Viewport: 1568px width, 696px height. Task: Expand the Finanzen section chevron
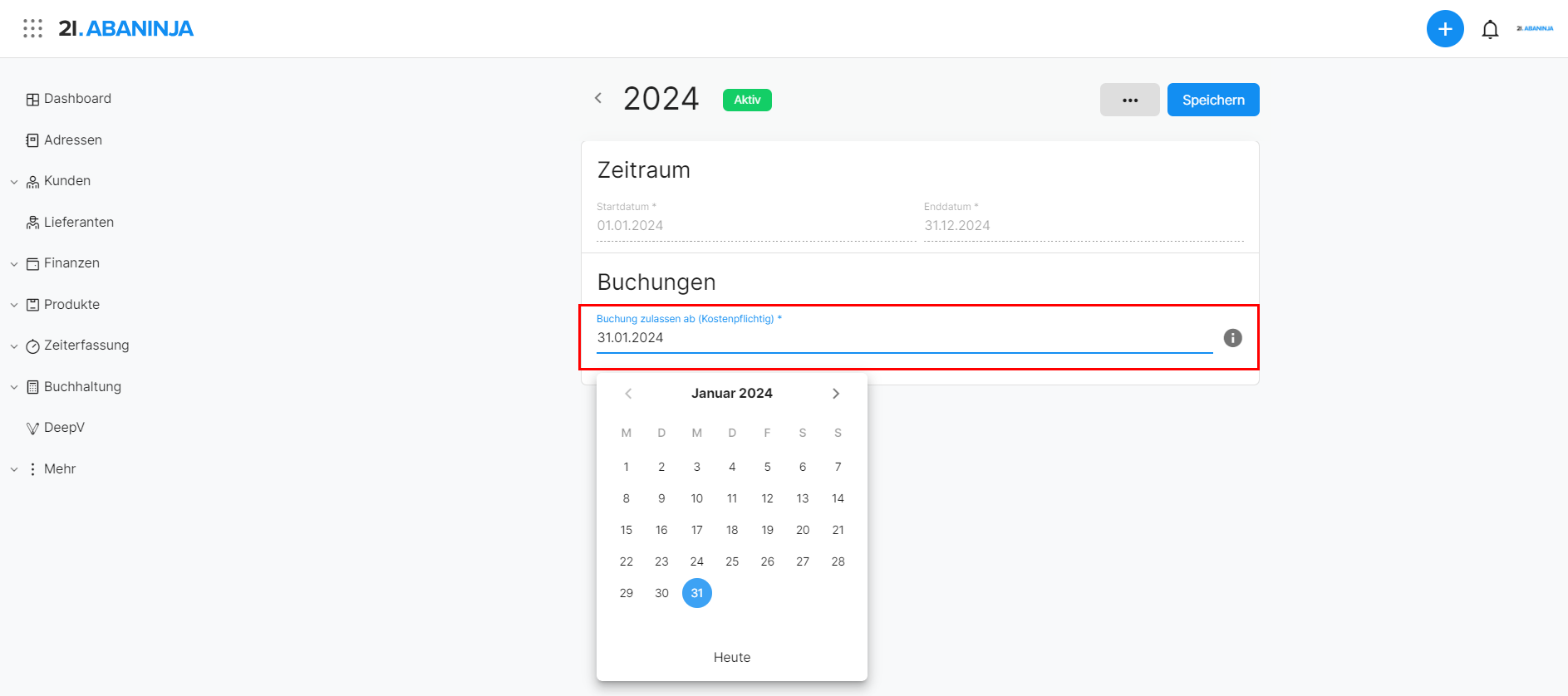pyautogui.click(x=14, y=264)
